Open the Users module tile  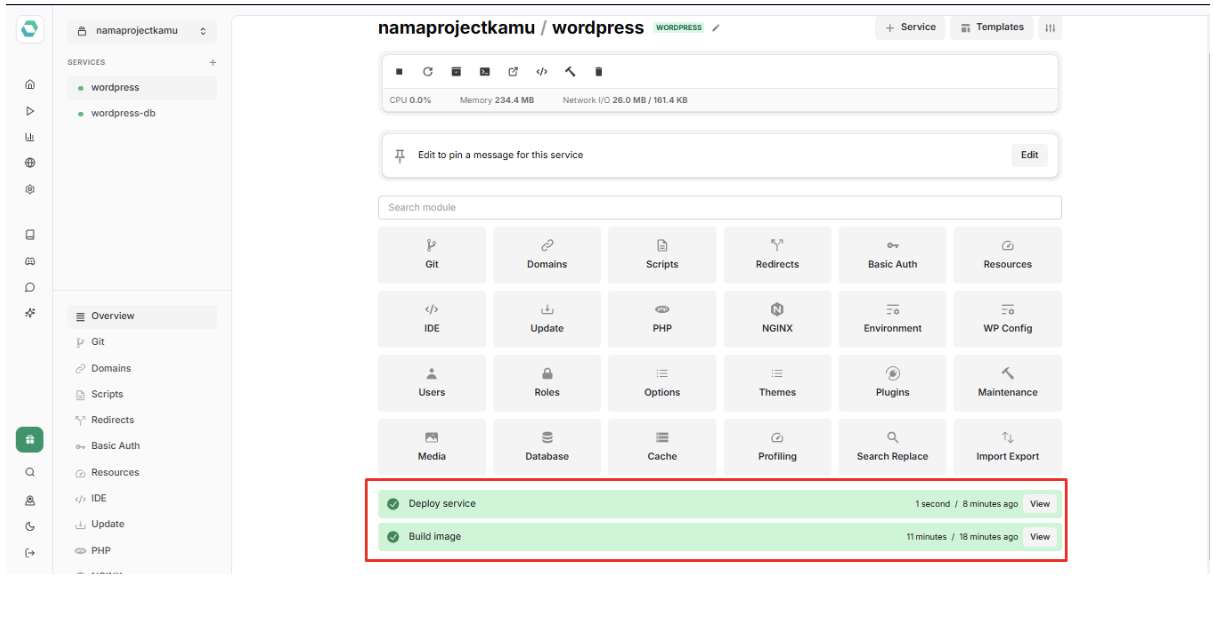click(x=432, y=383)
